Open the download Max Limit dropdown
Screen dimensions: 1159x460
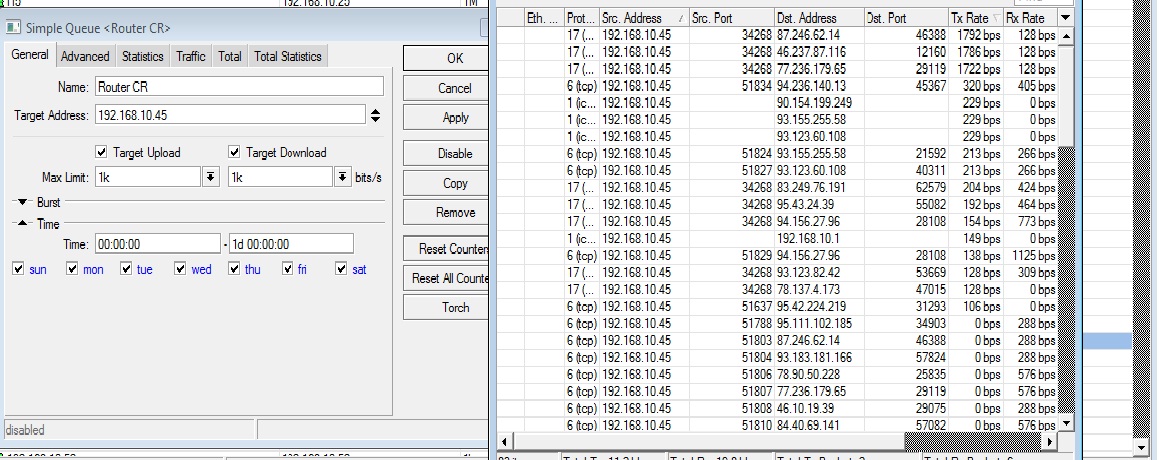tap(343, 177)
